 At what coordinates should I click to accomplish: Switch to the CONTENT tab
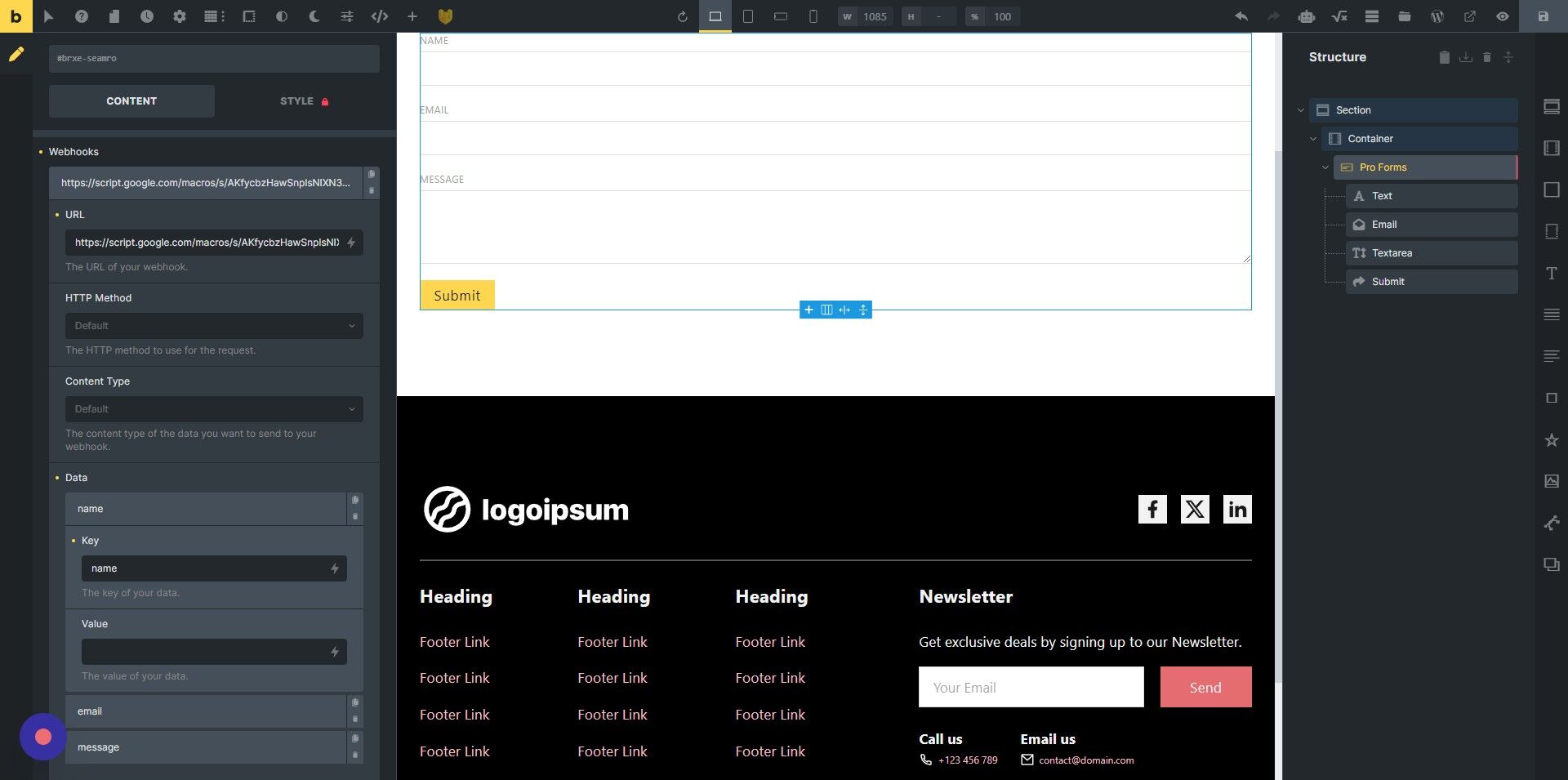point(131,101)
